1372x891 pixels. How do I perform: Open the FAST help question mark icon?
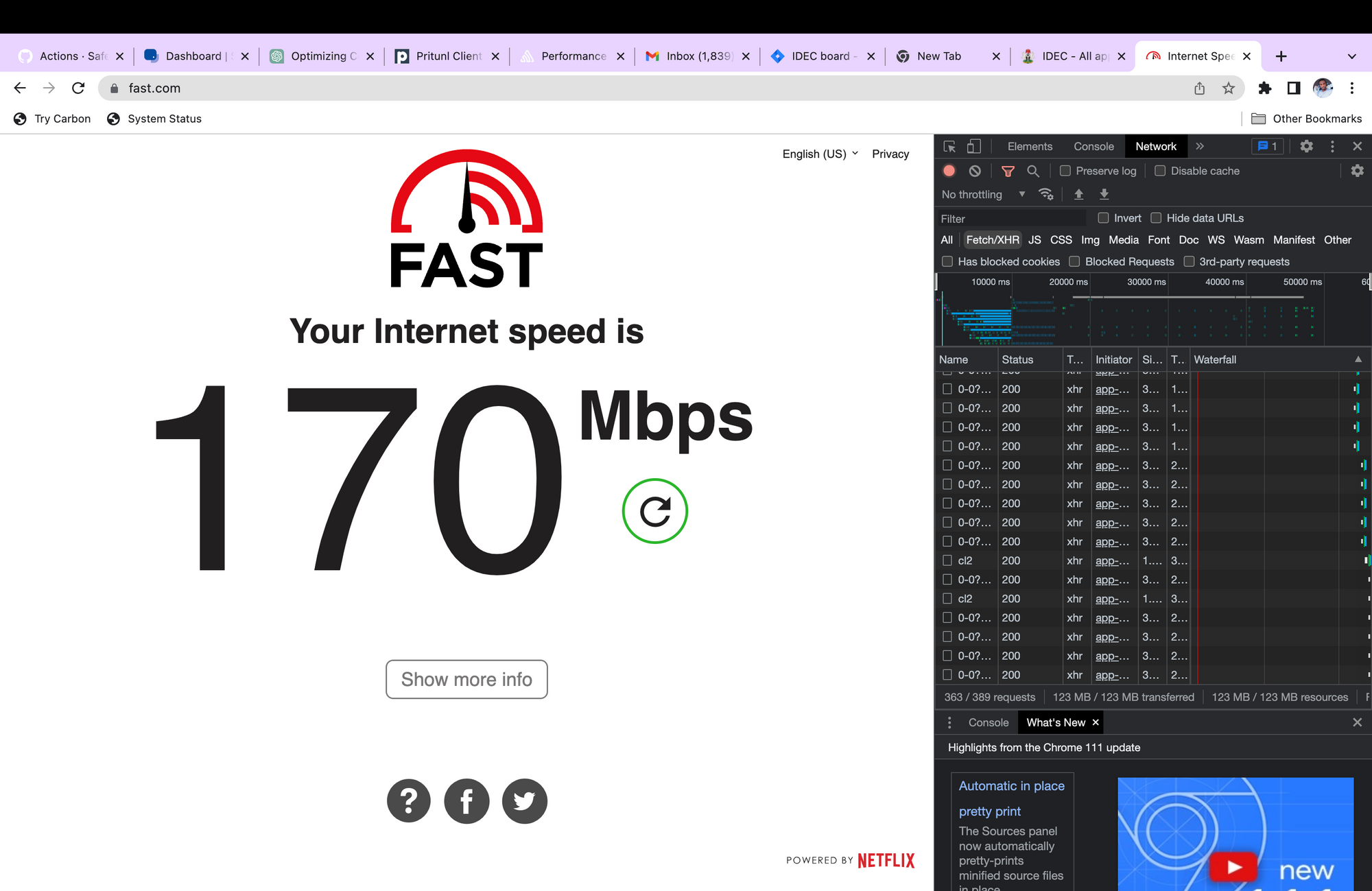click(x=409, y=800)
